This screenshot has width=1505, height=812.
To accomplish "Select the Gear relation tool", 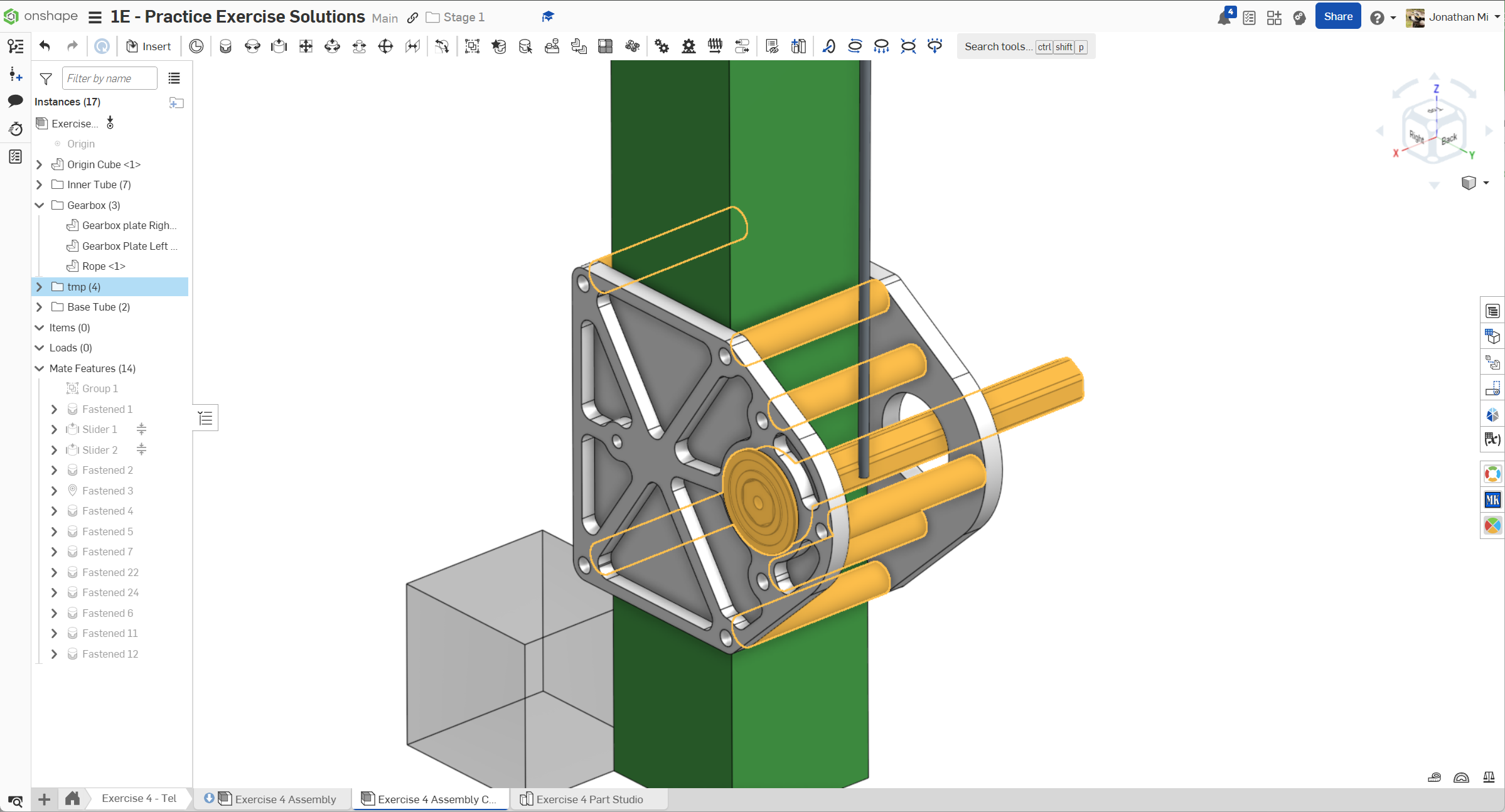I will 661,46.
